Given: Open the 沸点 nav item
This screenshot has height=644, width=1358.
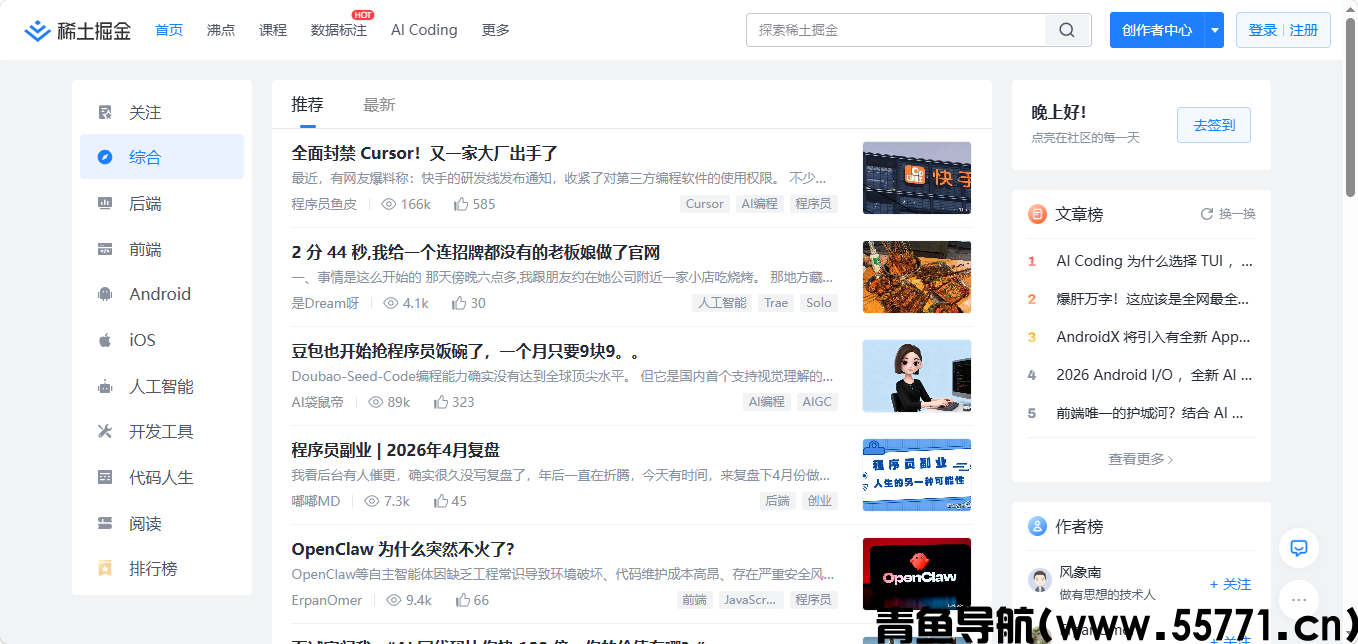Looking at the screenshot, I should (221, 30).
